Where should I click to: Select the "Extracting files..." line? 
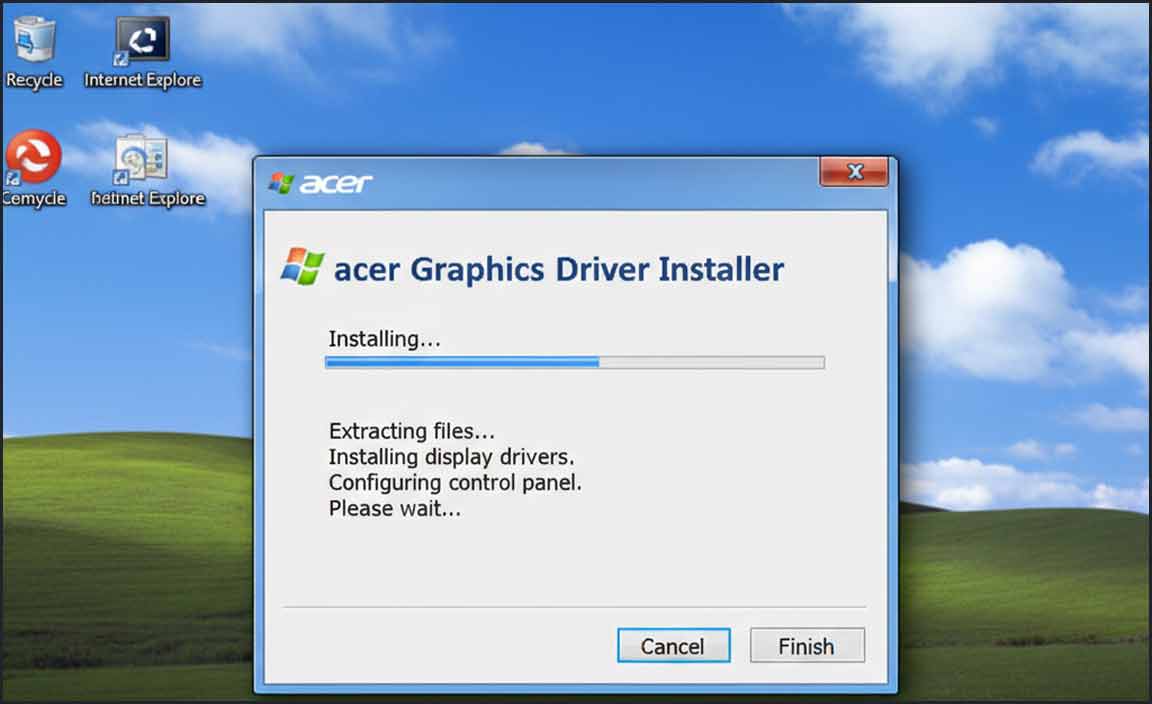click(411, 431)
